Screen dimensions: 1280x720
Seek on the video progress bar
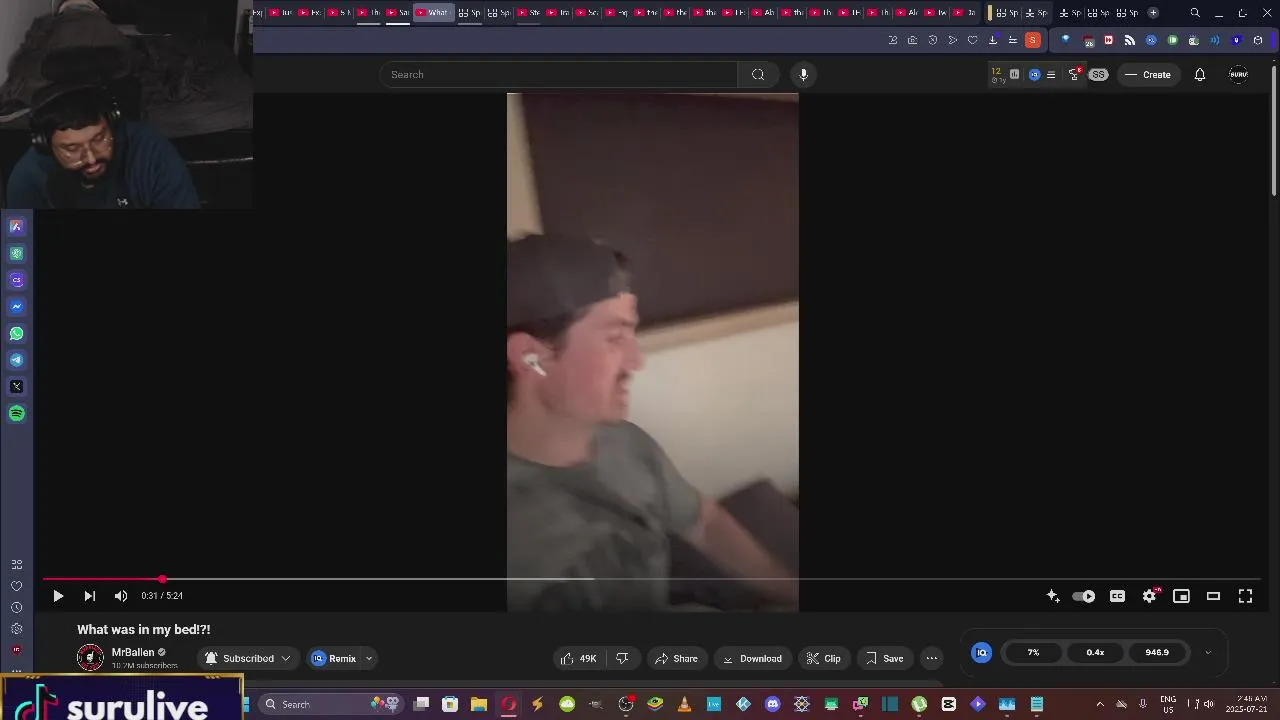(x=652, y=579)
